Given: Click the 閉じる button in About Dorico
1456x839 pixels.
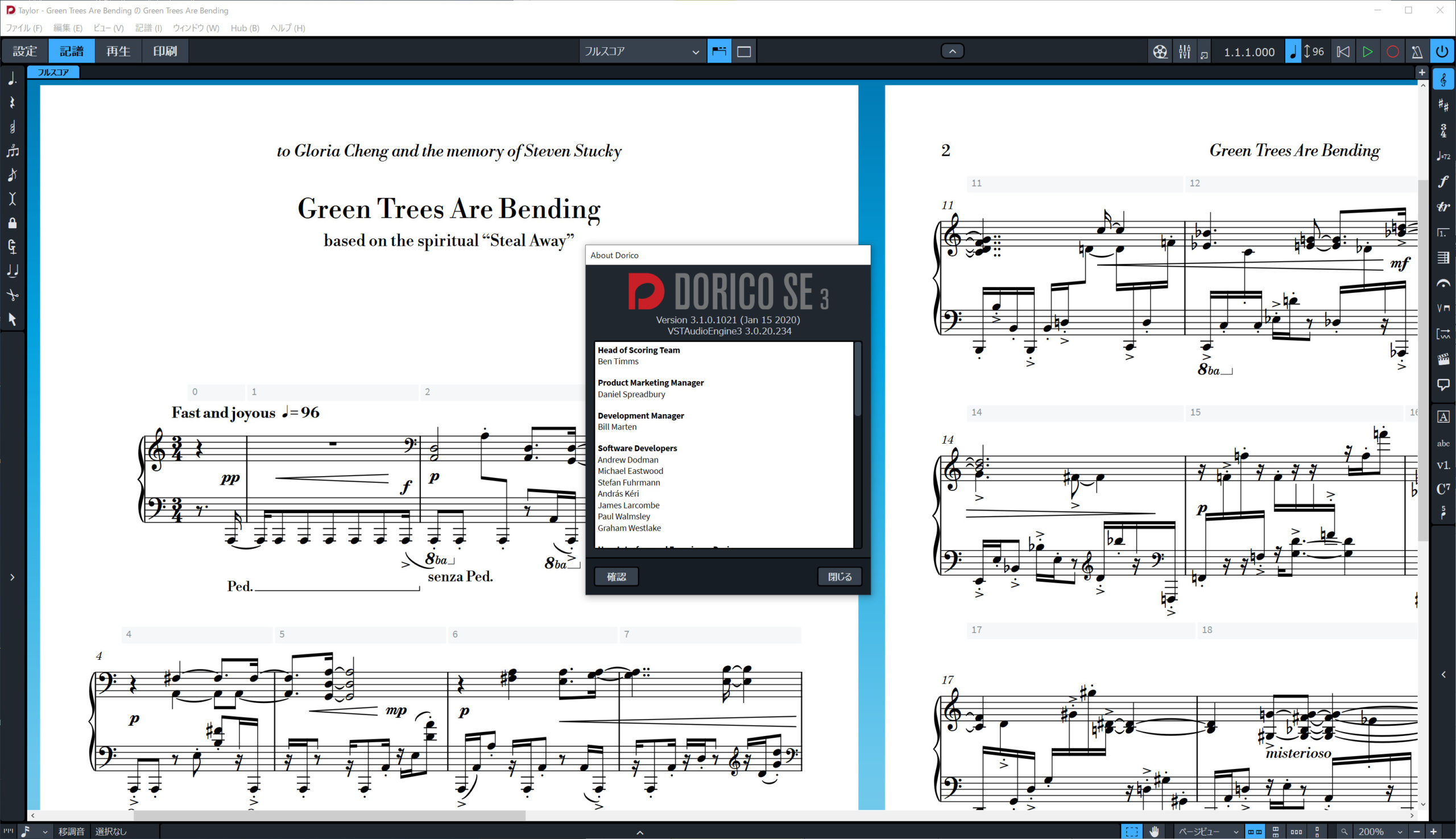Looking at the screenshot, I should coord(839,576).
